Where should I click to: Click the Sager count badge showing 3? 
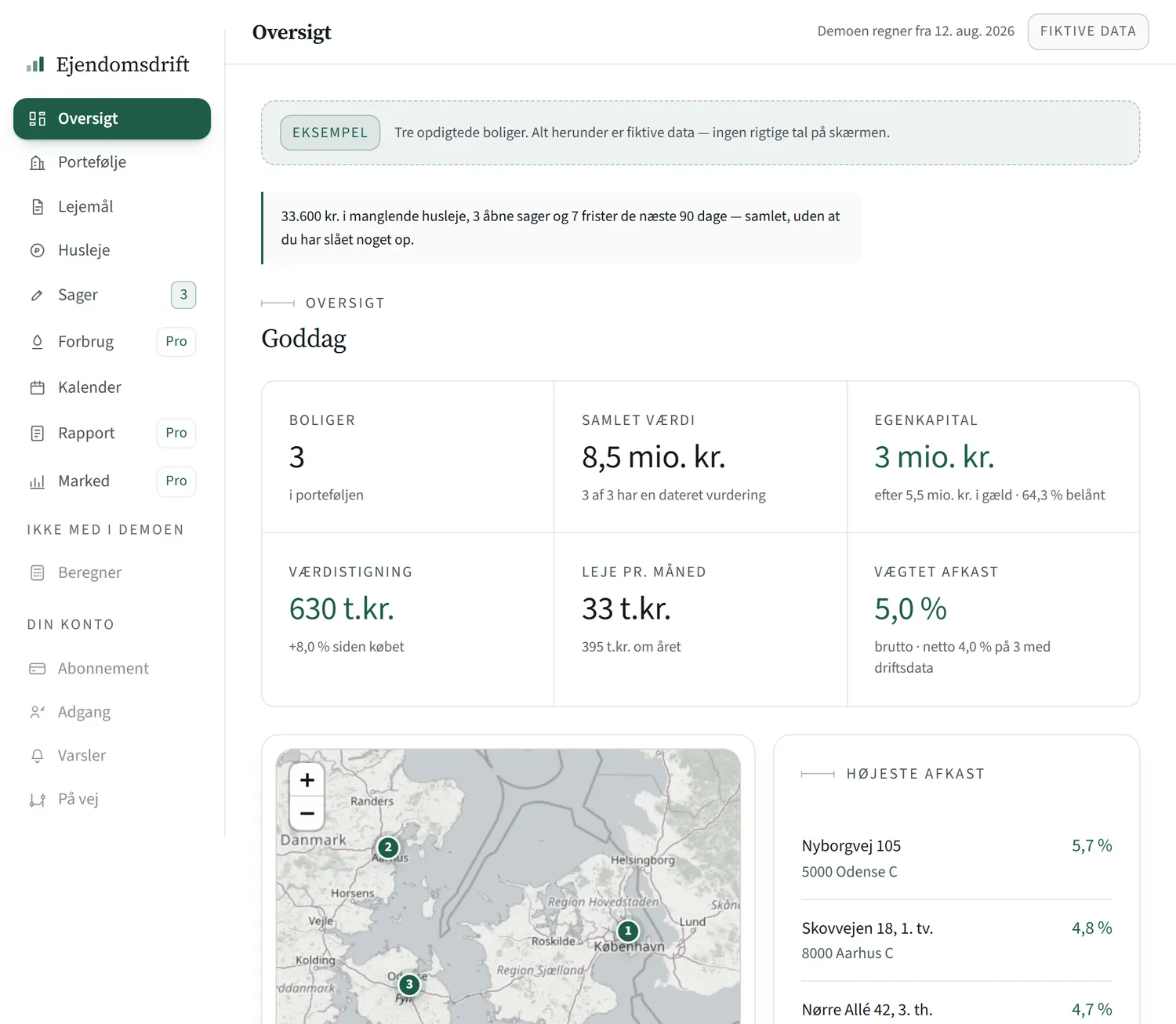[183, 295]
